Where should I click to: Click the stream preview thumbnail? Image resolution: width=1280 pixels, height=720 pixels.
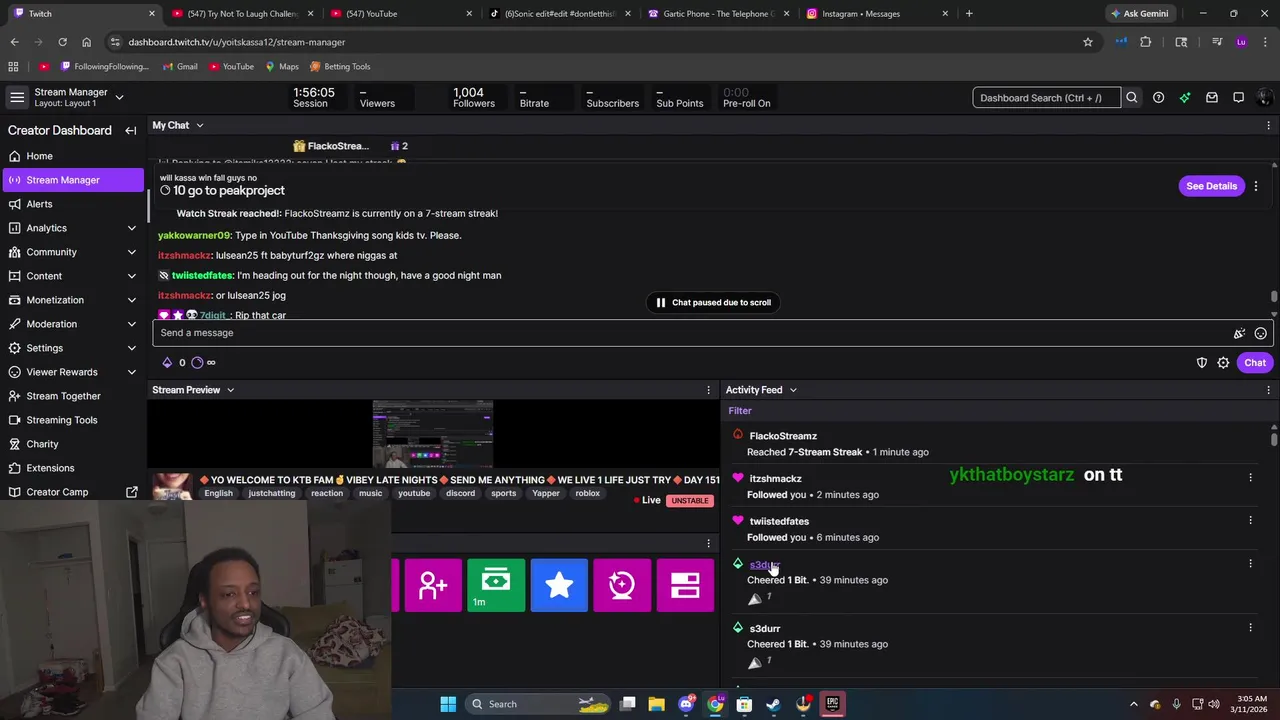tap(433, 434)
